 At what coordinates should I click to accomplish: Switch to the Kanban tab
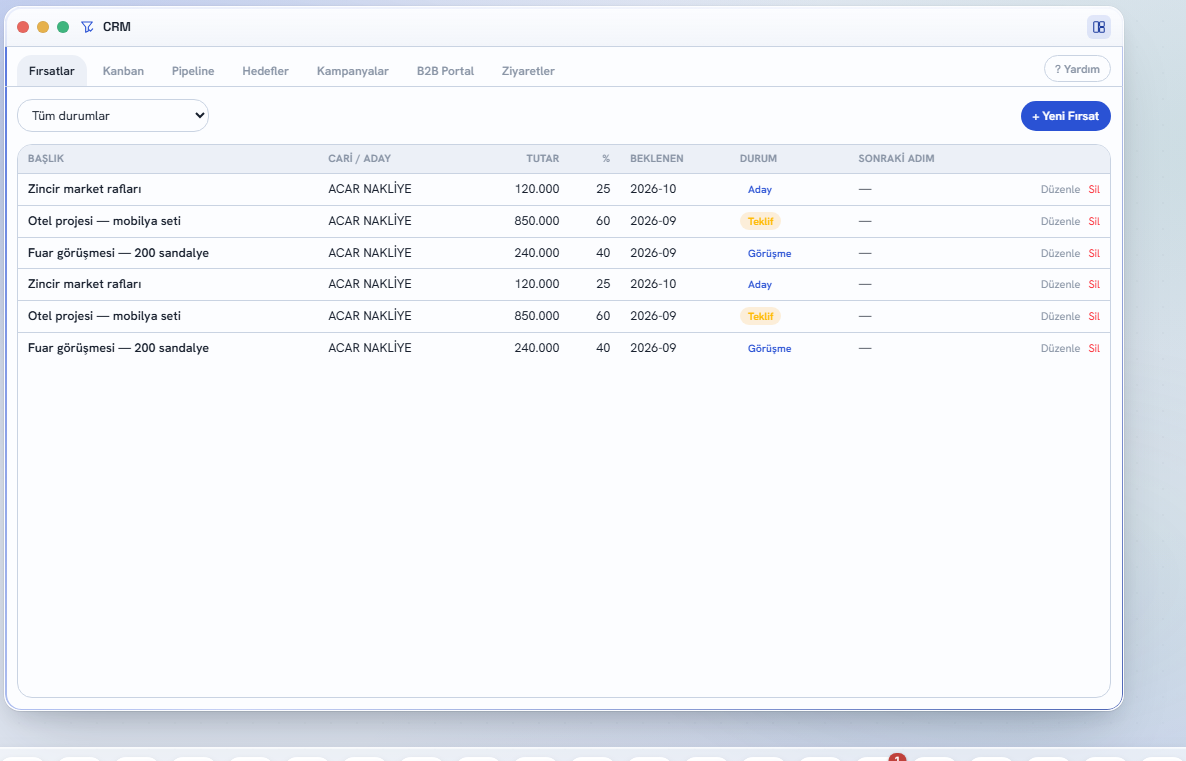point(123,71)
